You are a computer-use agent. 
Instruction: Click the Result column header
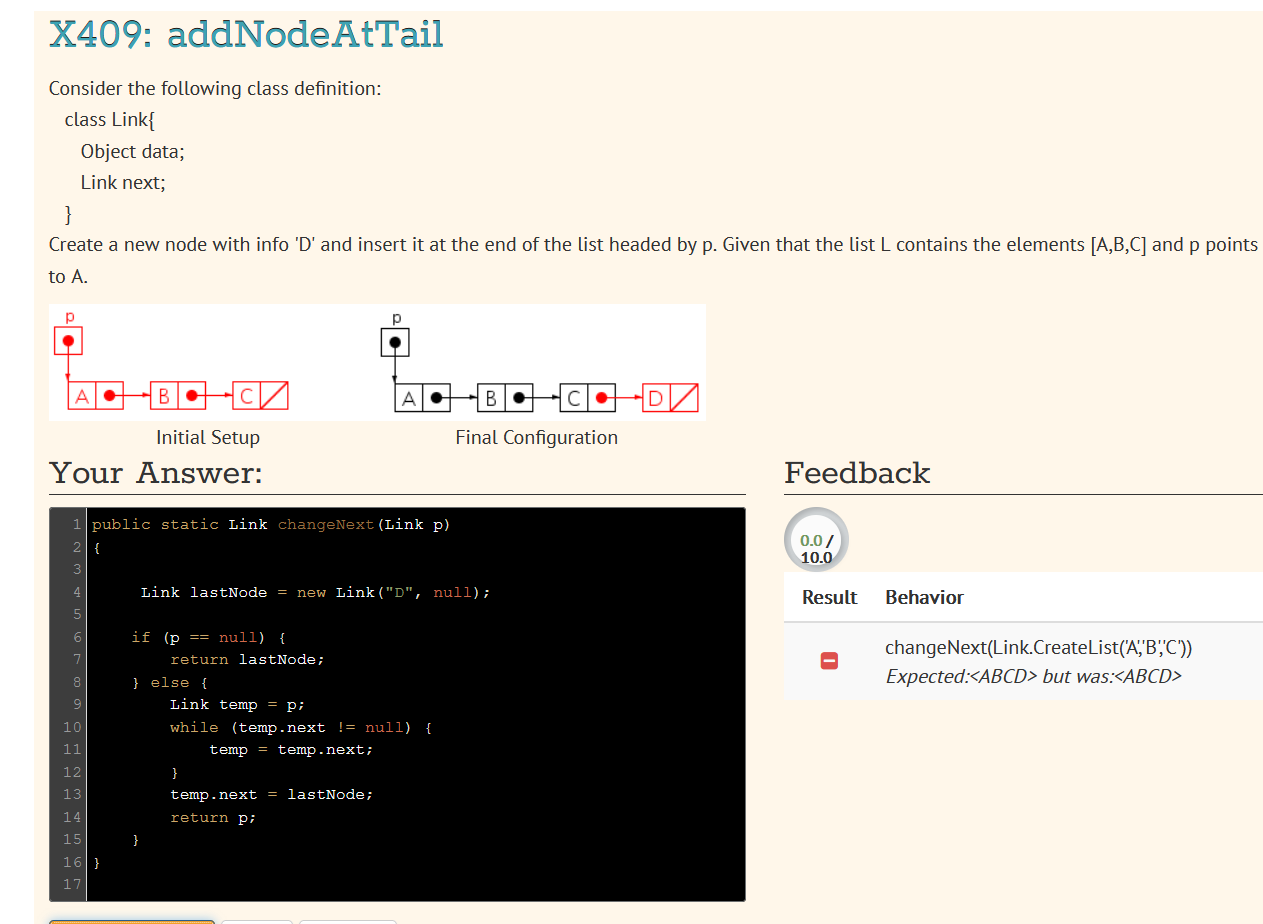828,597
